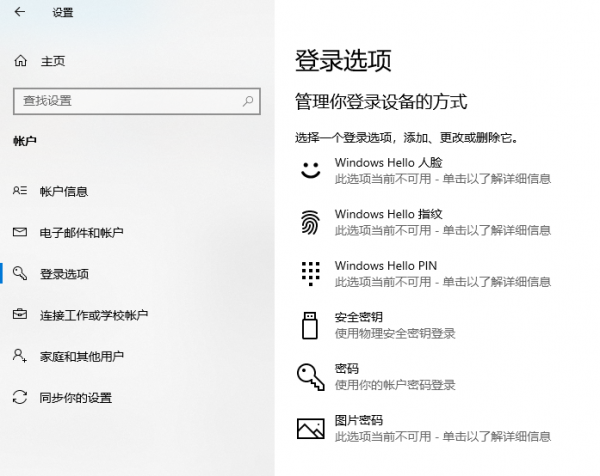Click the PIN keypad dots icon

310,274
